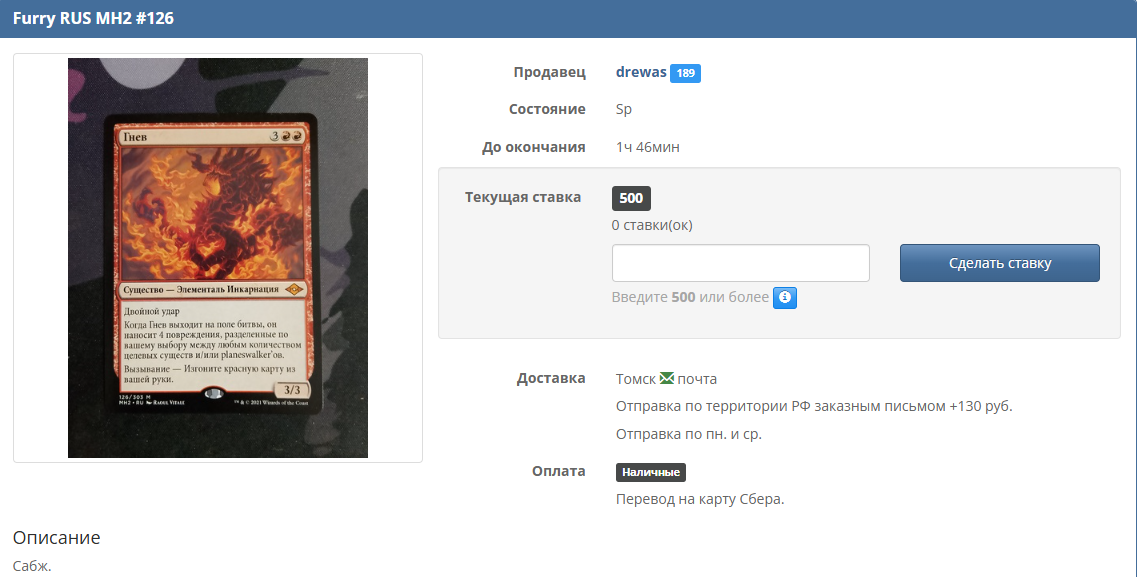Screen dimensions: 1137x577
Task: Click the lot title Furry RUS MH2 #126
Action: click(x=93, y=18)
